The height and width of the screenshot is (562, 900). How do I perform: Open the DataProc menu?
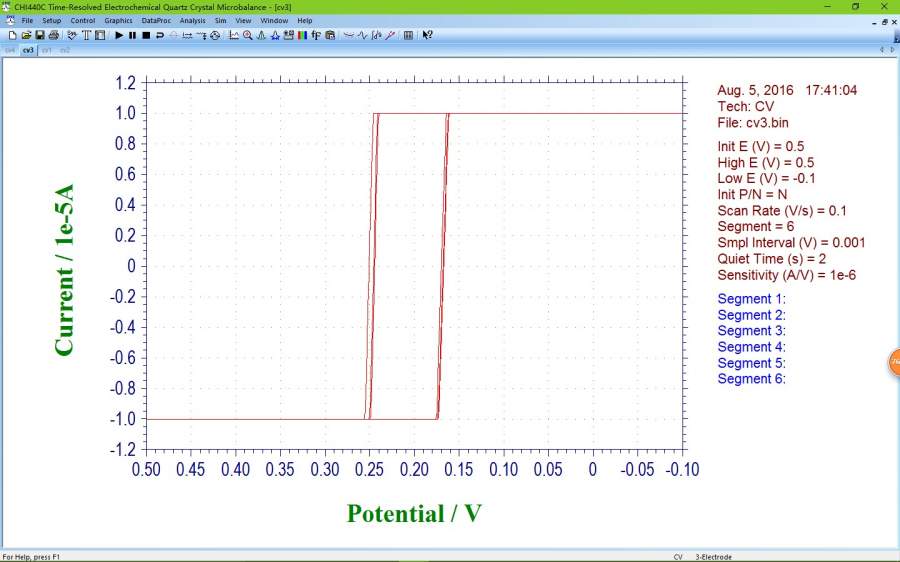(x=156, y=21)
